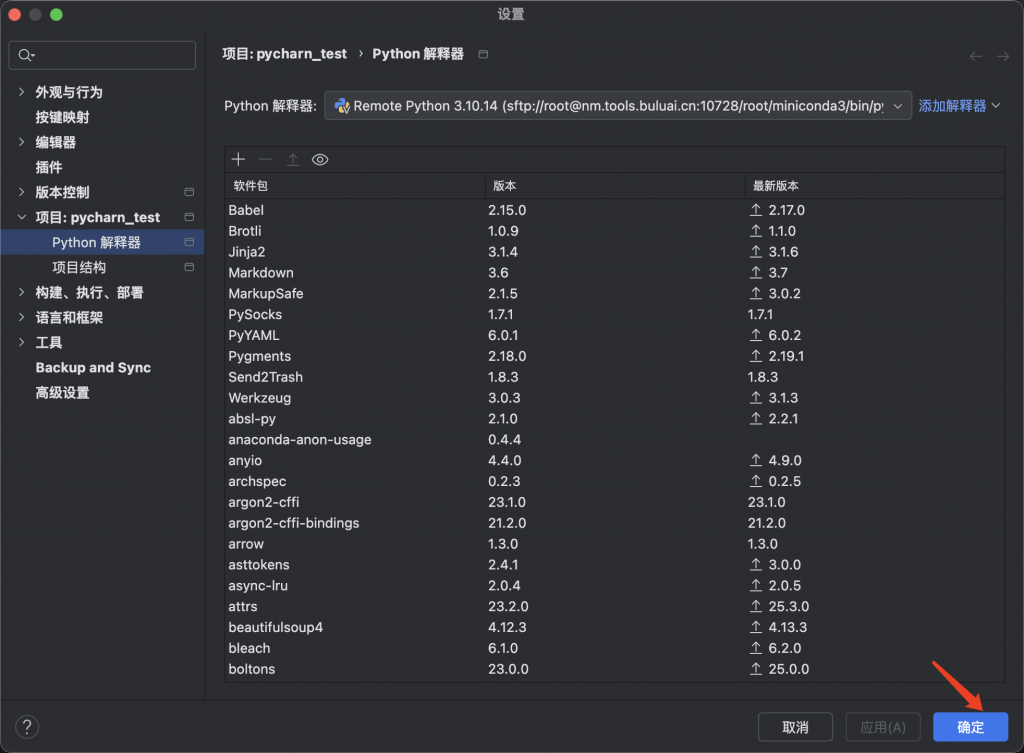Click project-level icon next to 版本控制

[189, 192]
